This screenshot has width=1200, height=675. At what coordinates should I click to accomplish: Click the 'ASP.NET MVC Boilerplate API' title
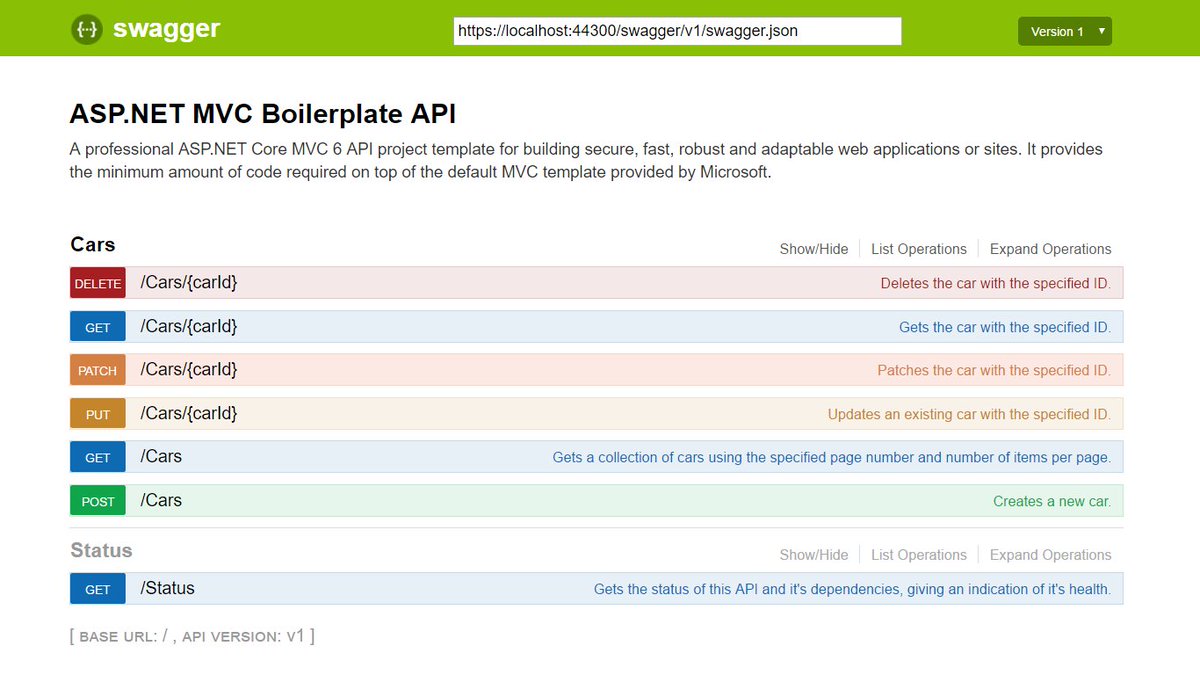[263, 114]
